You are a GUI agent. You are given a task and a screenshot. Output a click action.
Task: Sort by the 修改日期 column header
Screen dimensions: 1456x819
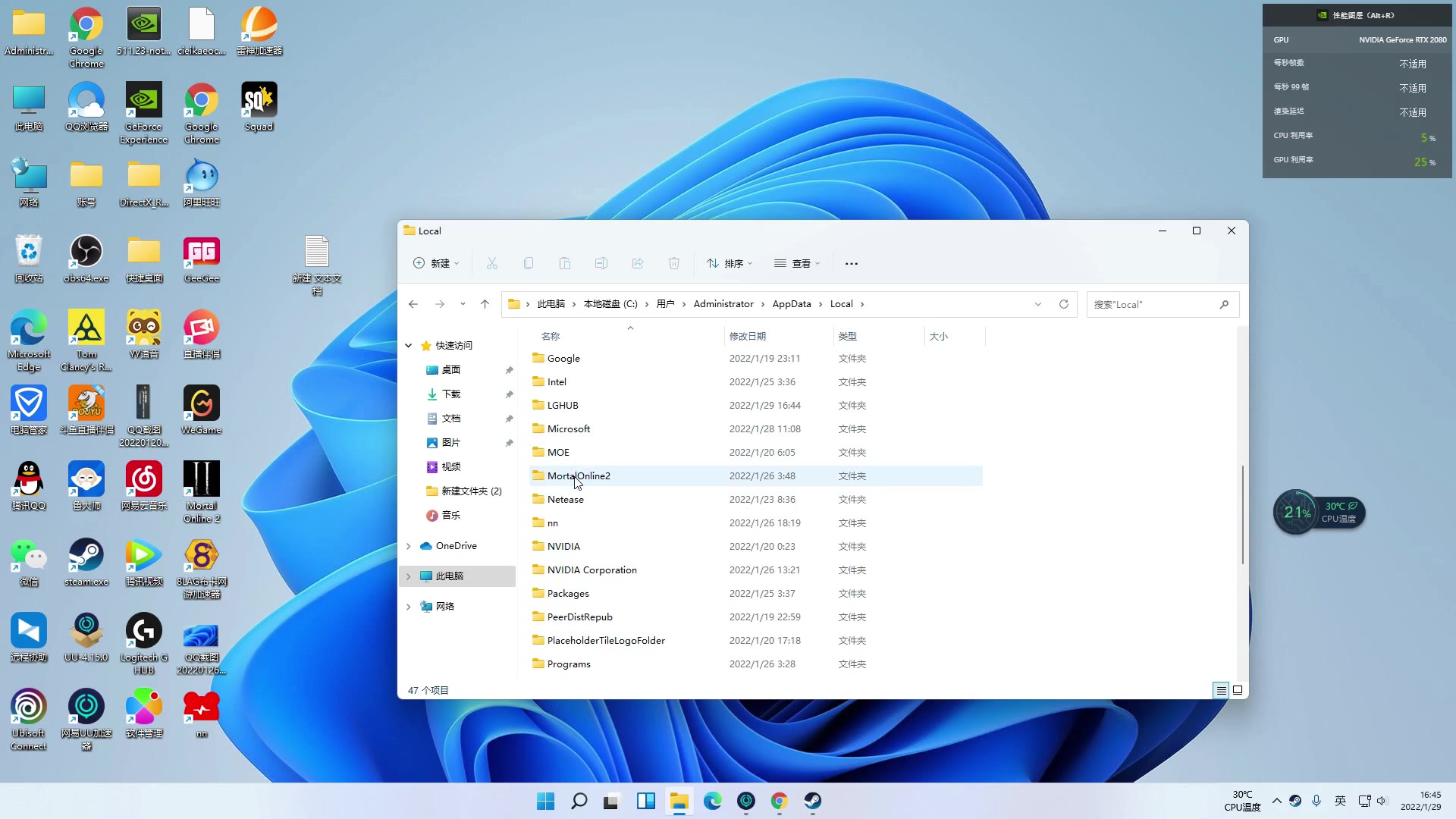tap(748, 336)
